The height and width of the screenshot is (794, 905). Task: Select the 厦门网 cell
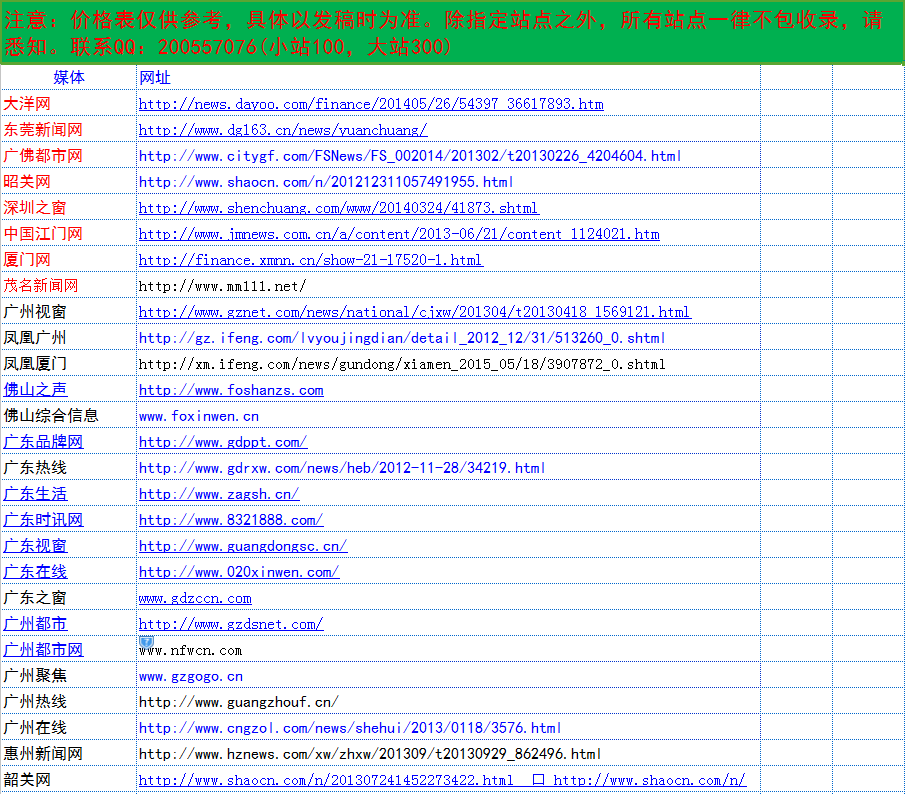tap(69, 259)
